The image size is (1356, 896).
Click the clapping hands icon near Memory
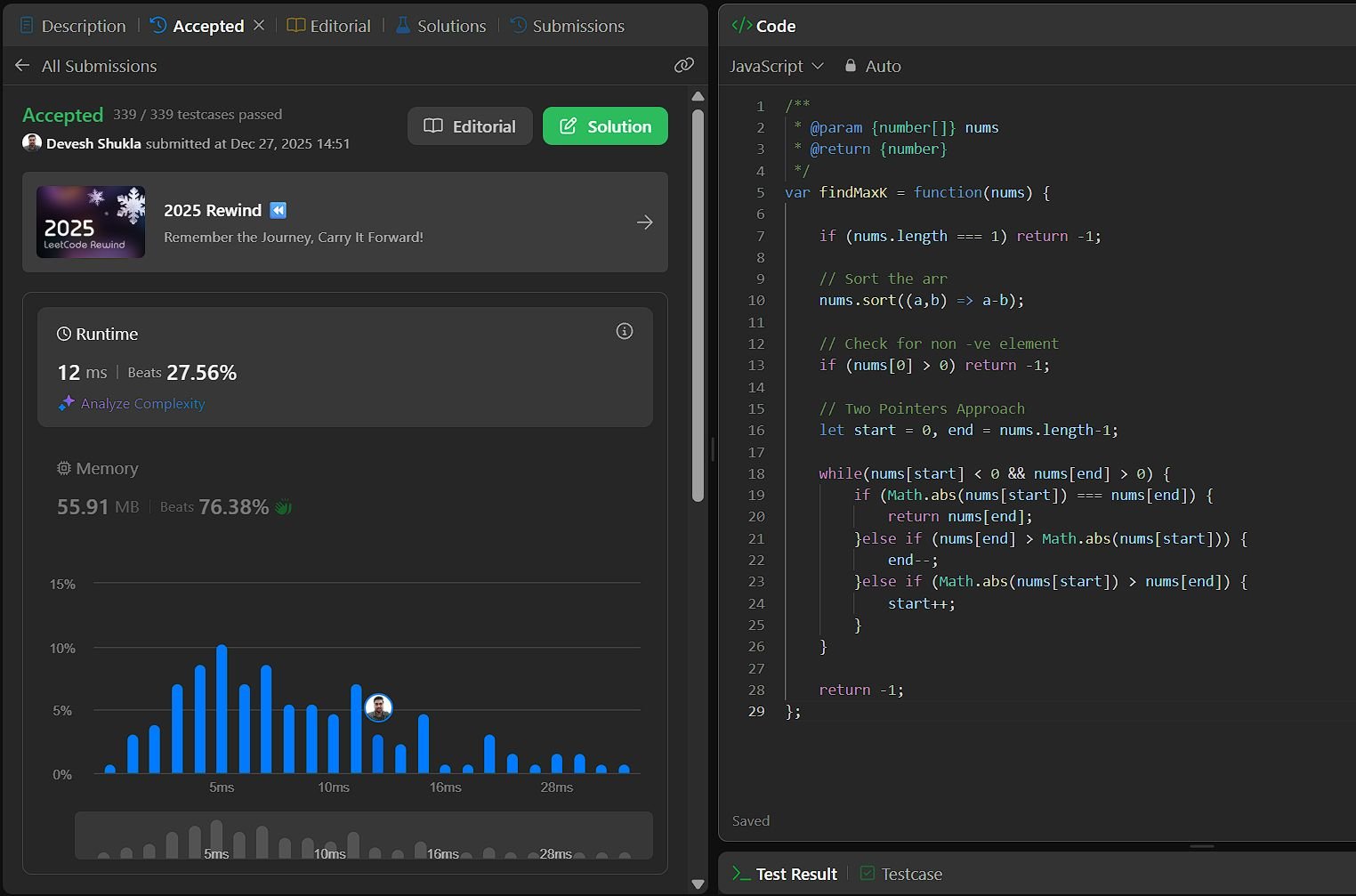[283, 507]
